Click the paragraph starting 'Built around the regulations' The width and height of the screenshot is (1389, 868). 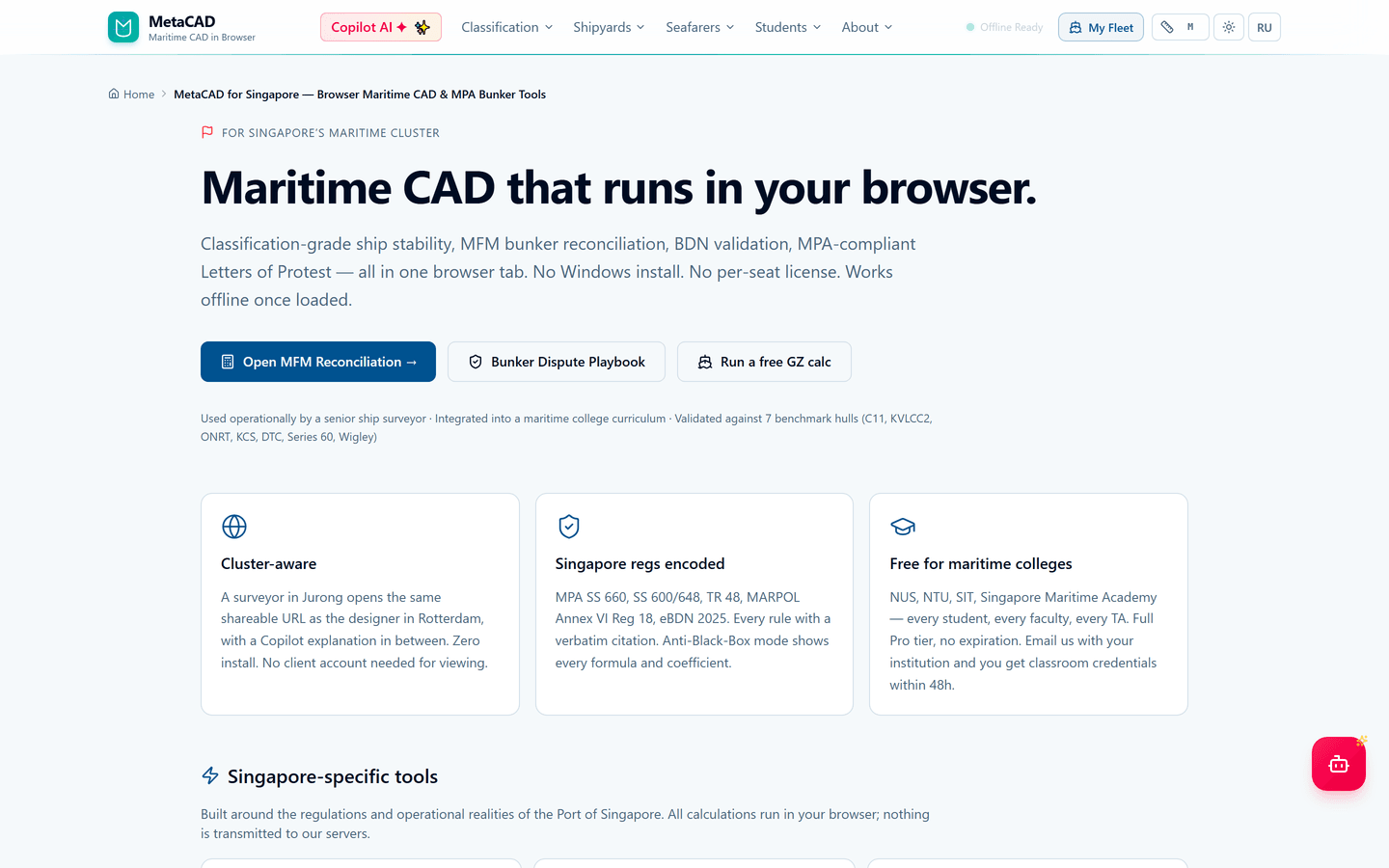(565, 824)
